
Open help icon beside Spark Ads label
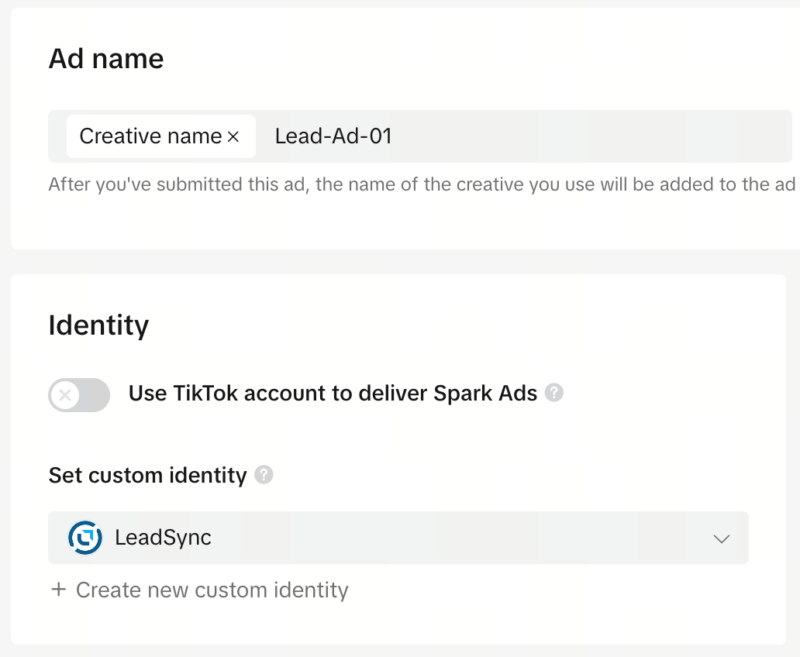[x=554, y=393]
